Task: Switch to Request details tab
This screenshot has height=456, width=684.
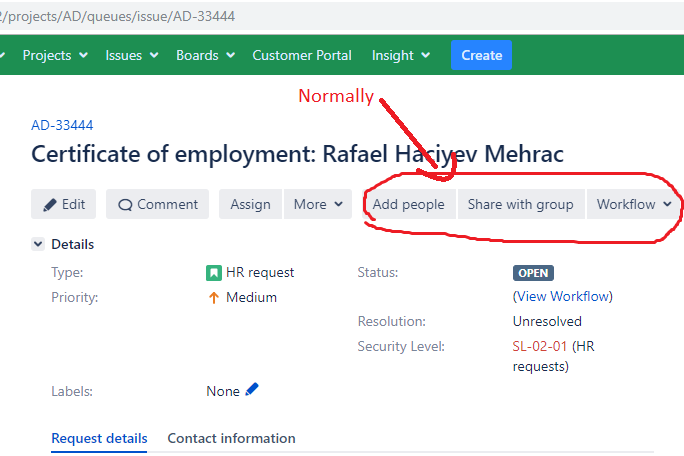Action: coord(99,438)
